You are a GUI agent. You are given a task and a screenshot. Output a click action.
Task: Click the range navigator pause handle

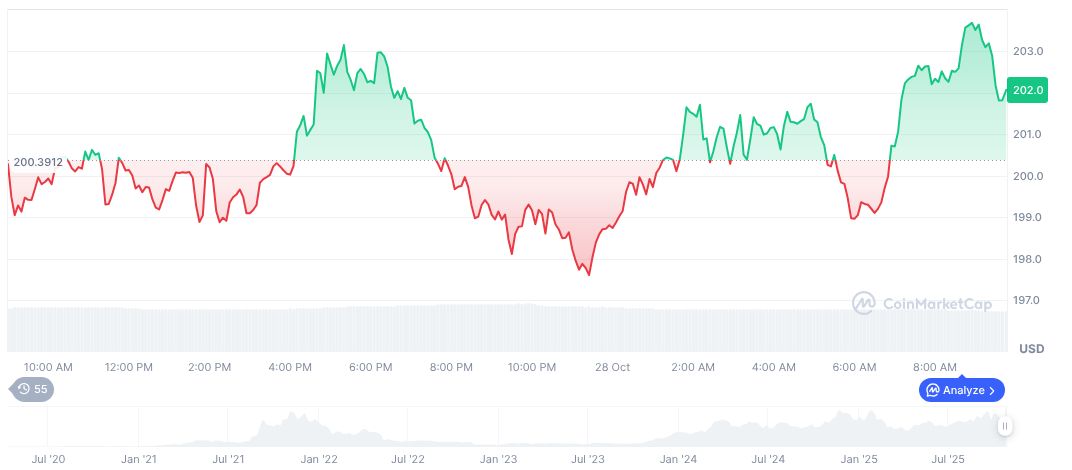pos(1004,426)
